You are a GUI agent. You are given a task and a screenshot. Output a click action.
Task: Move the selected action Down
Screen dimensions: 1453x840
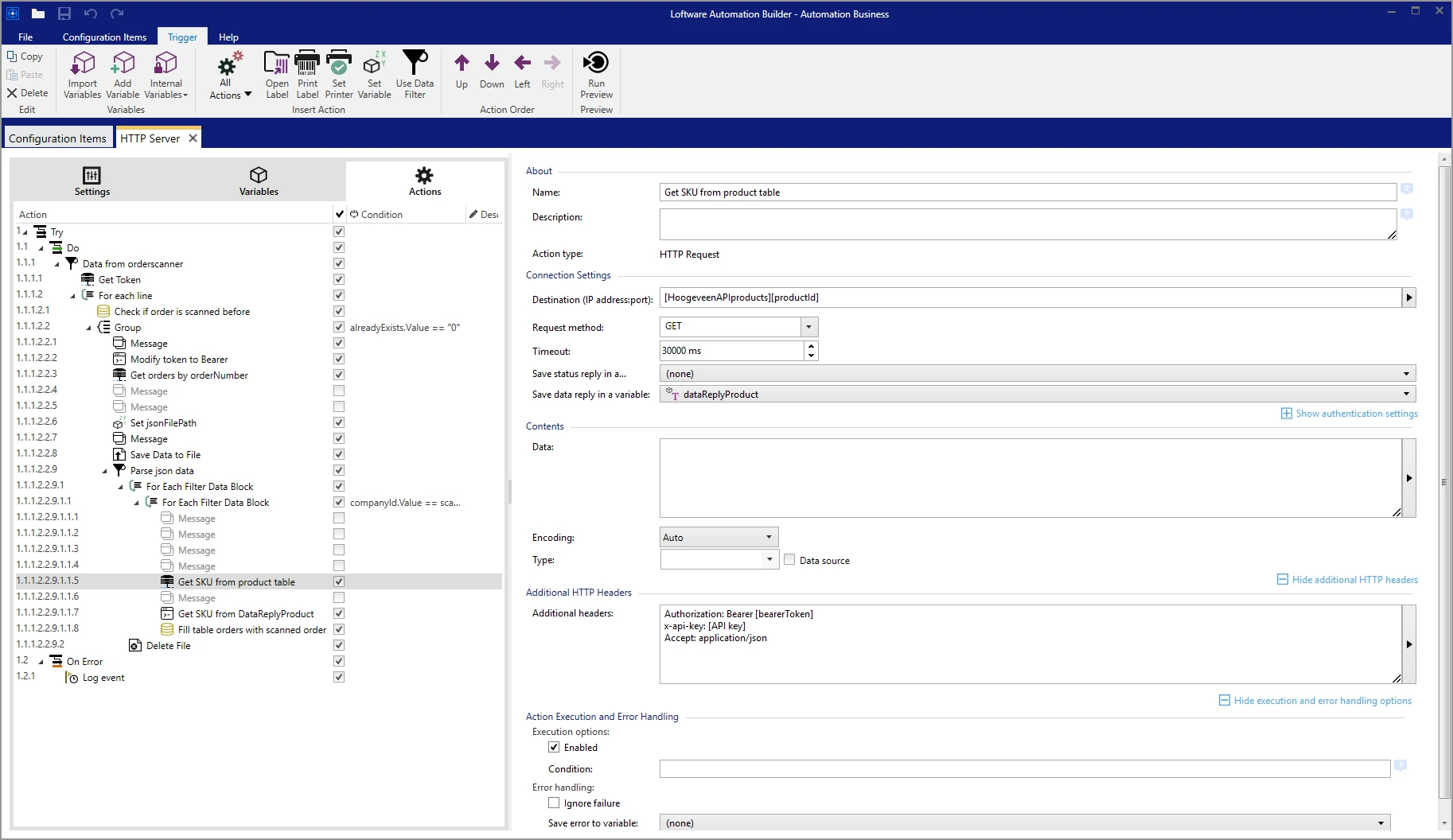(x=492, y=72)
